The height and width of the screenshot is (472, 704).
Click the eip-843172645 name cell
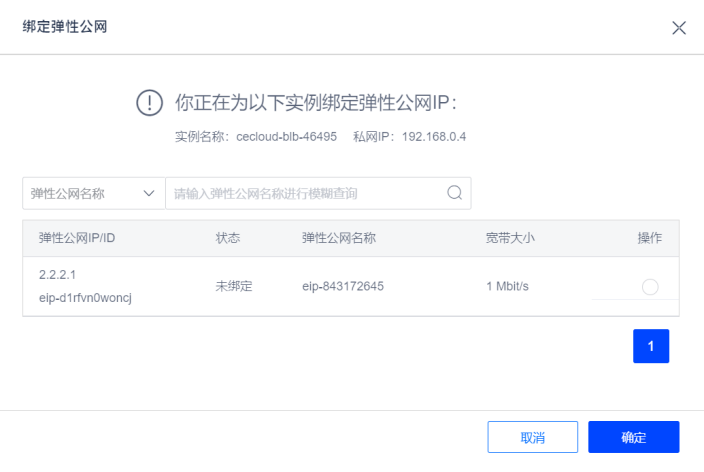coord(343,286)
